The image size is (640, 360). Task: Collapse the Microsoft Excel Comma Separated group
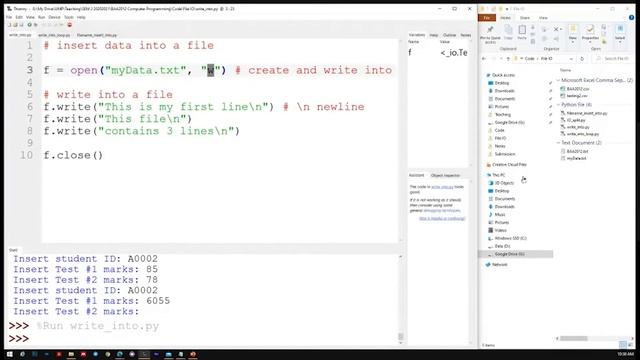(x=558, y=80)
